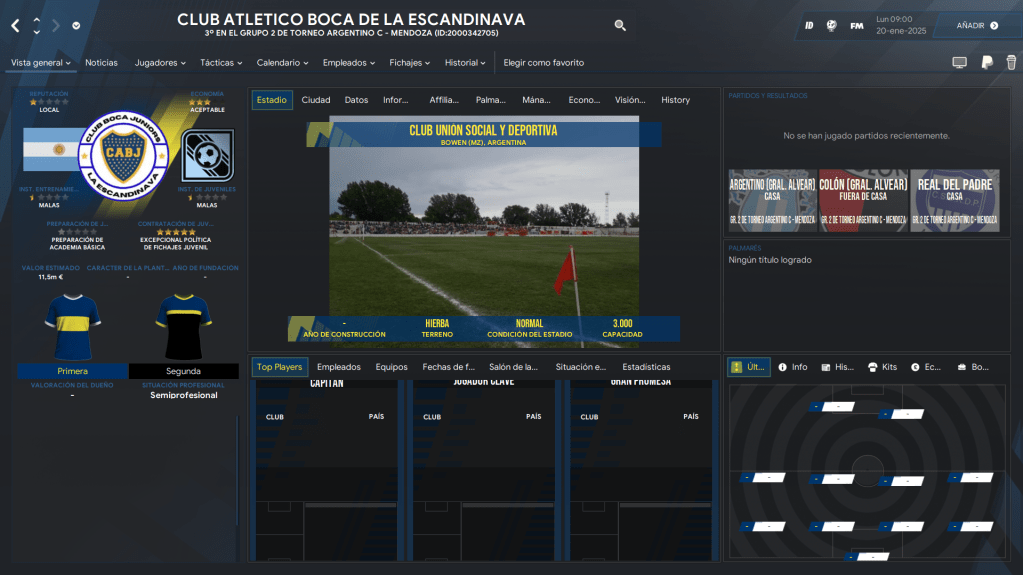Open the world globe icon

click(832, 25)
